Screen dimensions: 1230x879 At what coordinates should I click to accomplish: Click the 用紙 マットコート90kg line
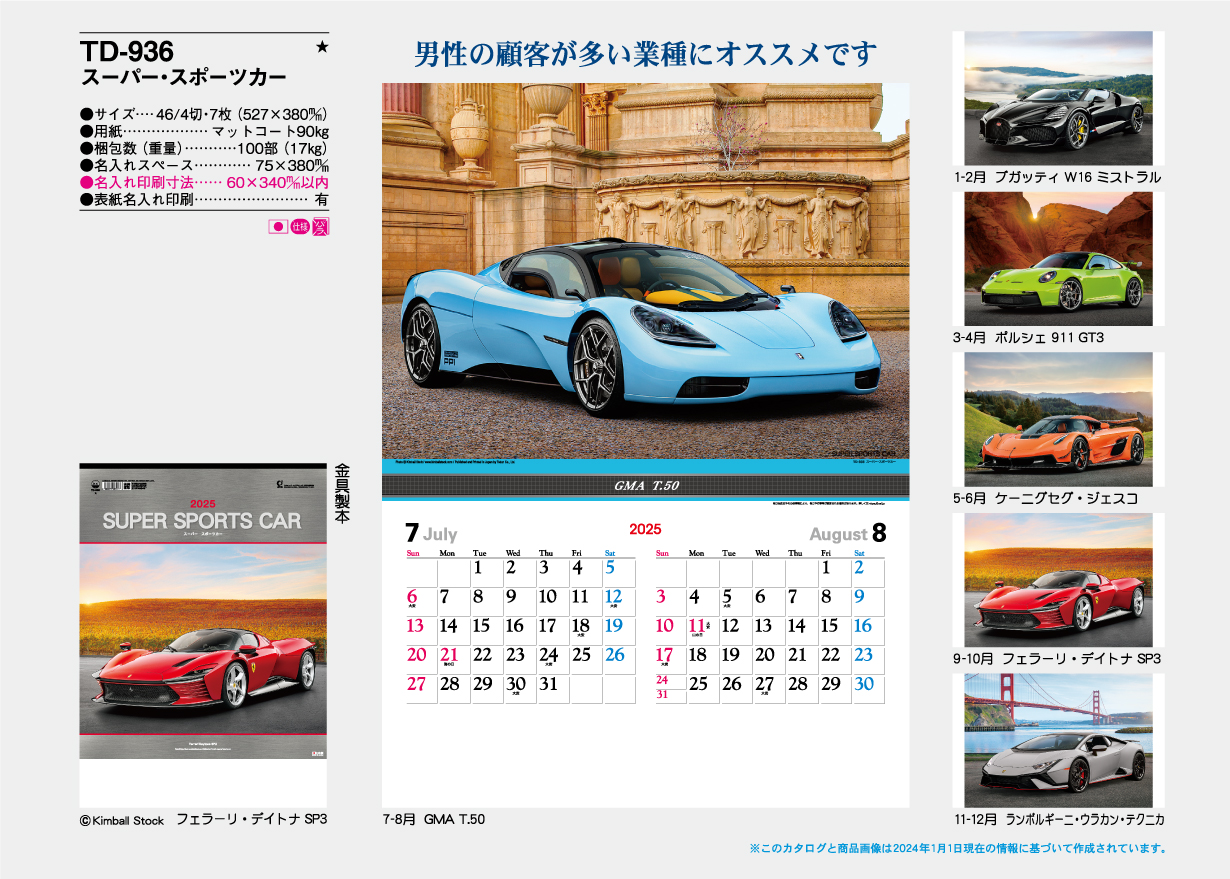pyautogui.click(x=204, y=131)
